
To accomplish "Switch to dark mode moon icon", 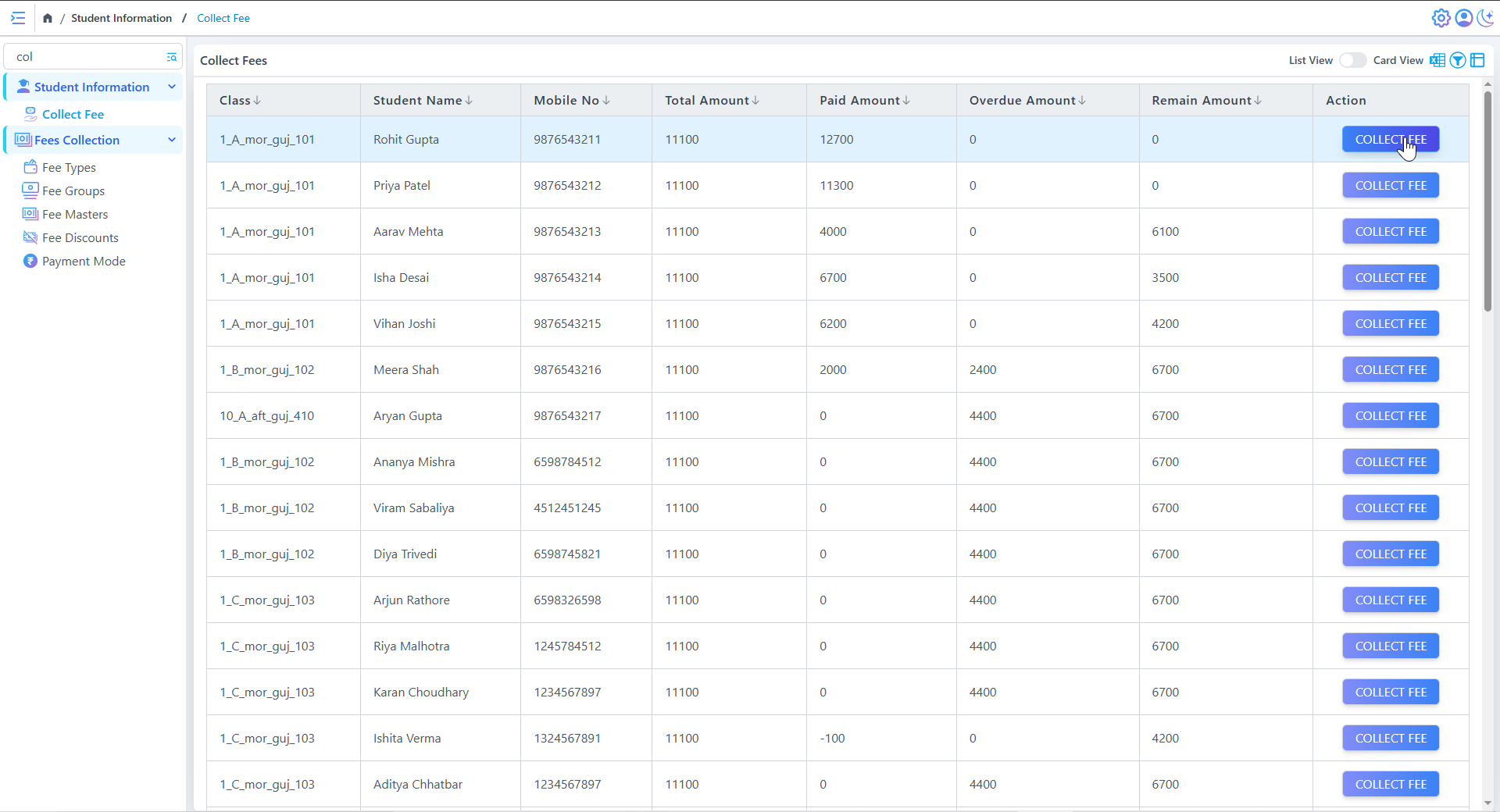I will point(1485,18).
